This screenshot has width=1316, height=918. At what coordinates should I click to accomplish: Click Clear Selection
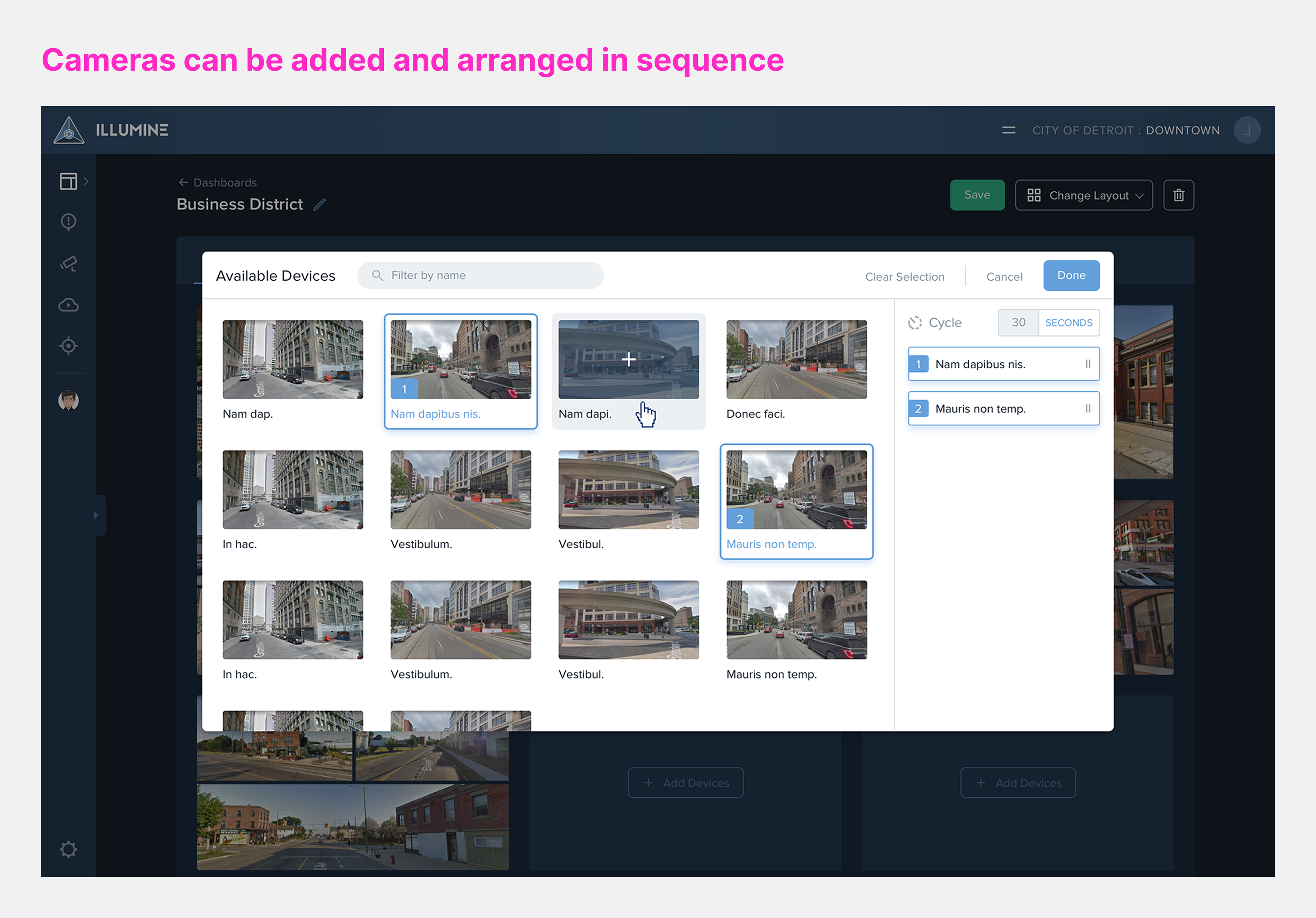[x=904, y=277]
